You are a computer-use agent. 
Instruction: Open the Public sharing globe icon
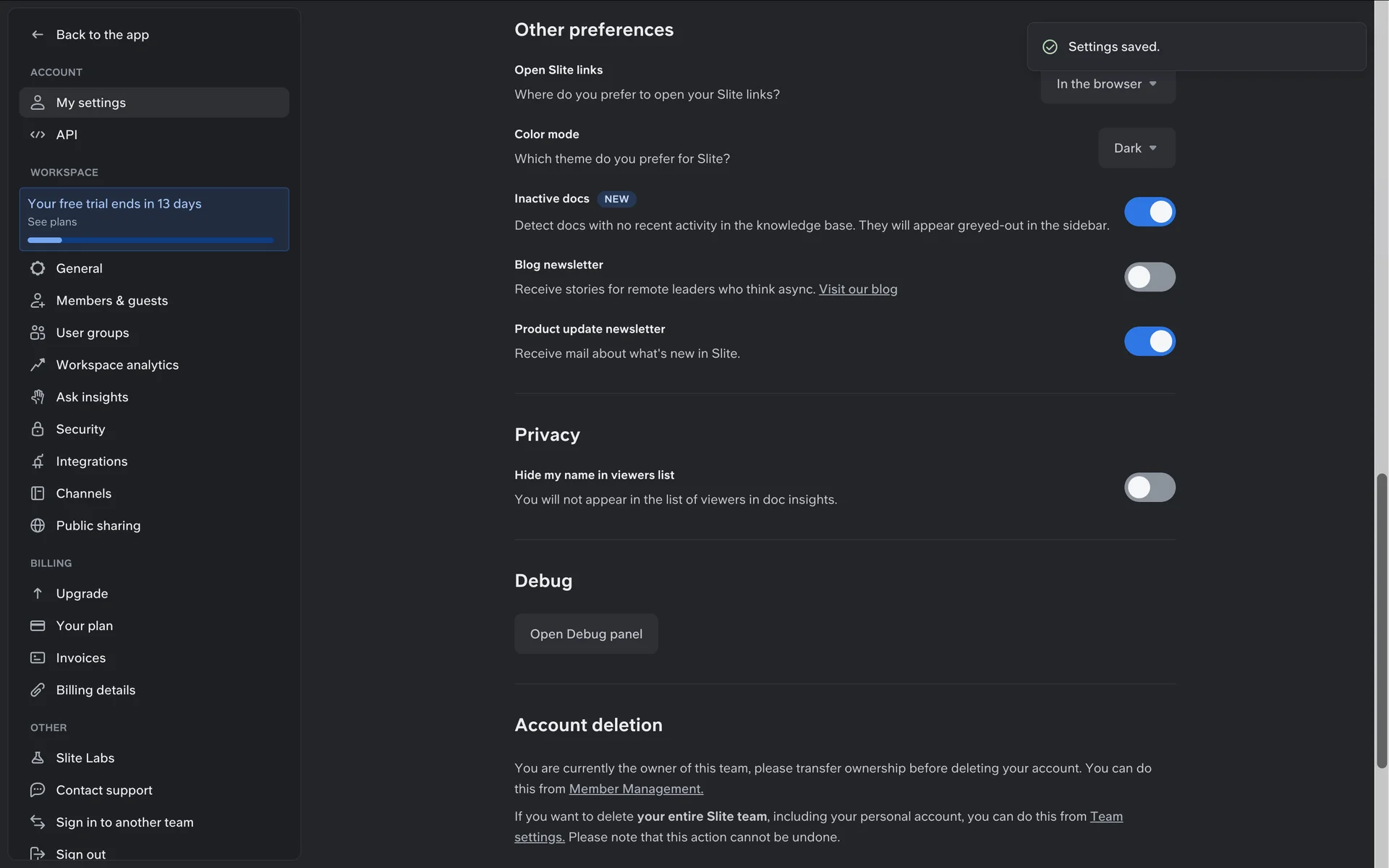point(38,526)
